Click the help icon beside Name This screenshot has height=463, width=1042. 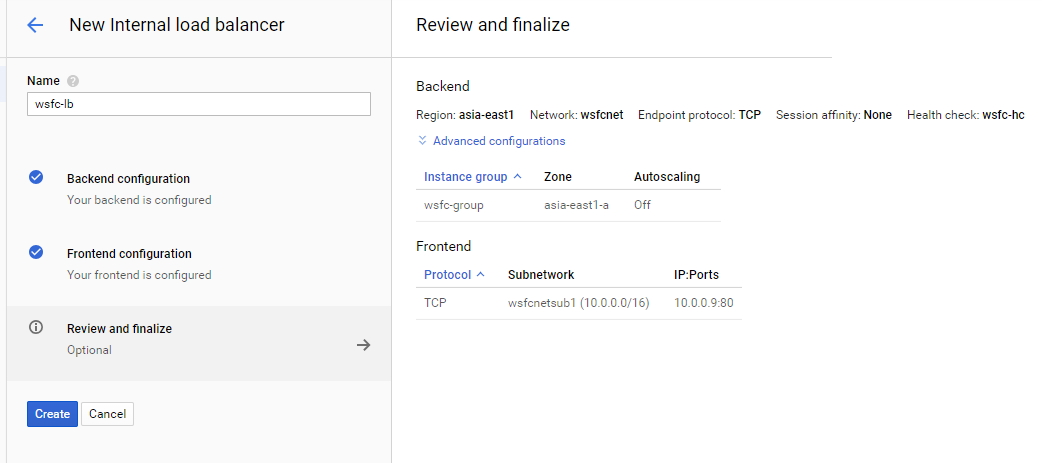click(73, 81)
